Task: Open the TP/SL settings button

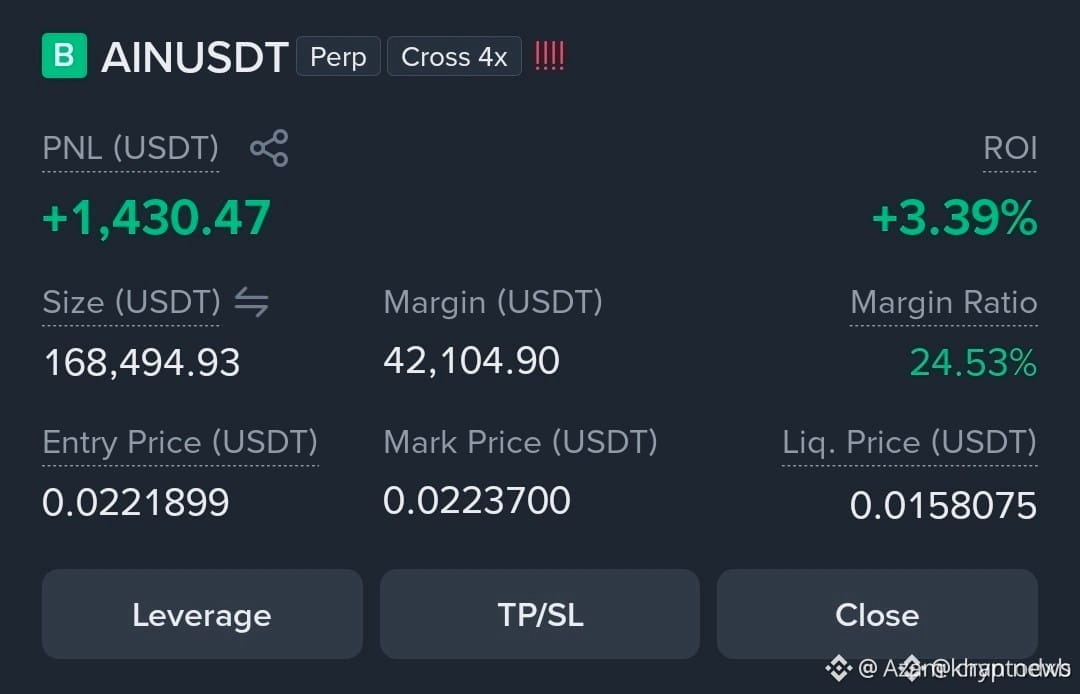Action: click(540, 614)
